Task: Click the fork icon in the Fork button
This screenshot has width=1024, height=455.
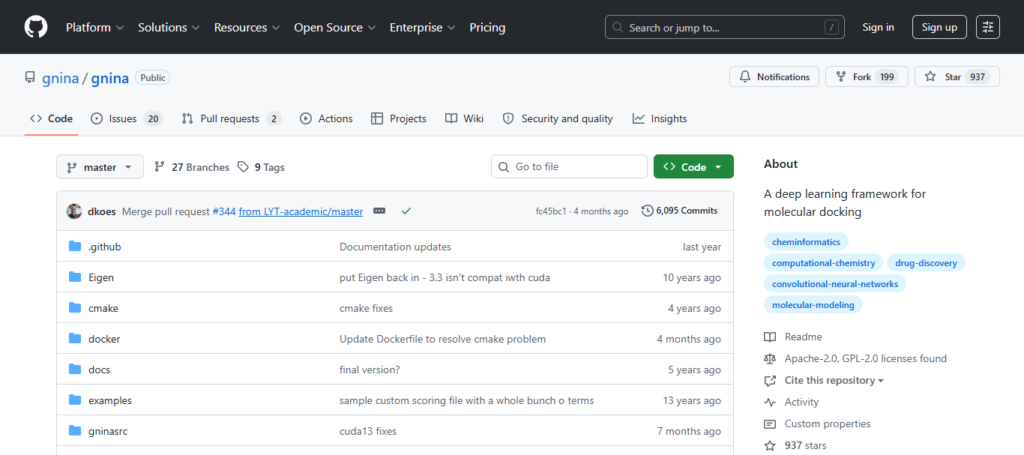Action: click(x=840, y=77)
